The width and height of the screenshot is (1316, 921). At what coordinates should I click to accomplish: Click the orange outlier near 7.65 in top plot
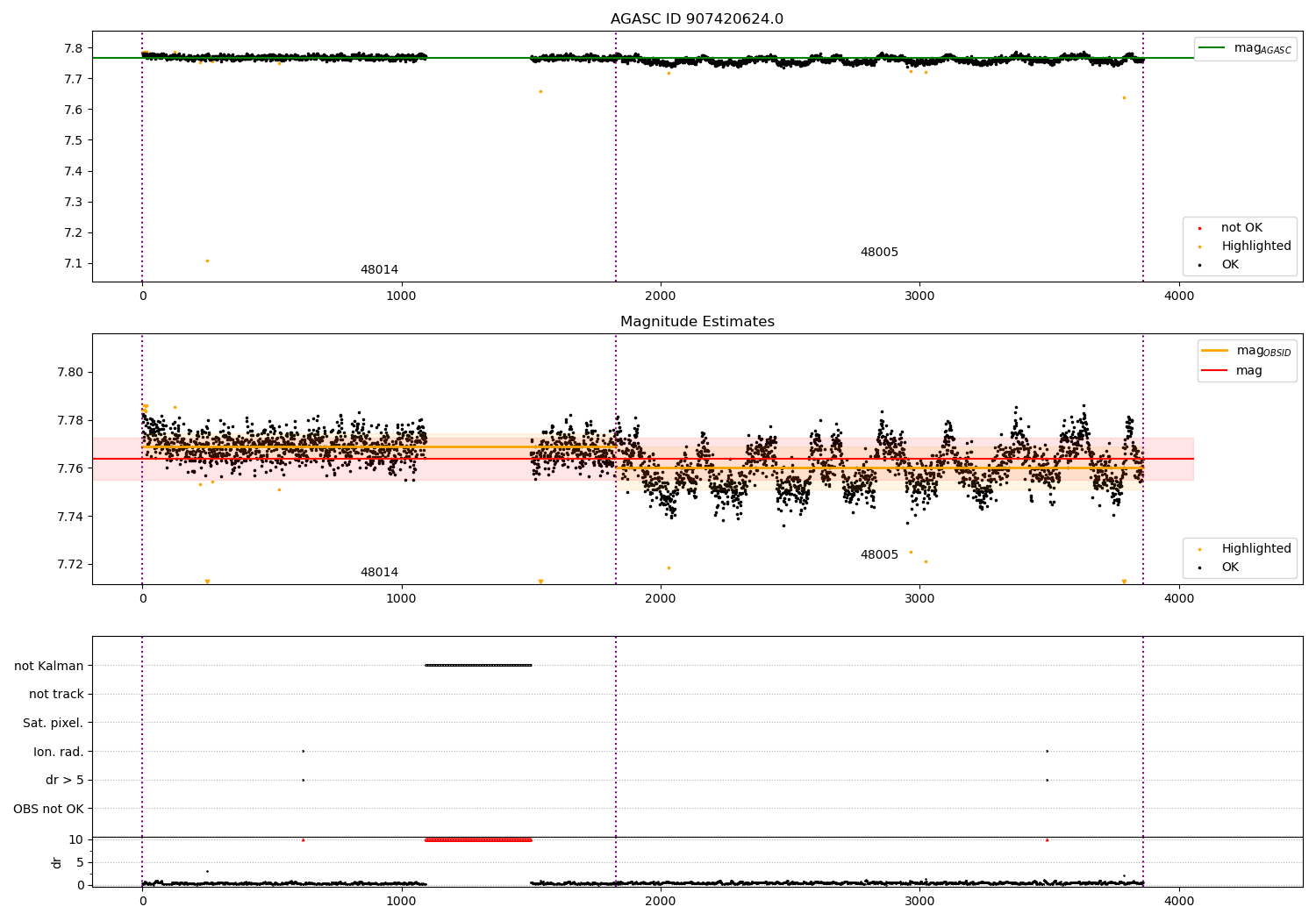(x=540, y=91)
